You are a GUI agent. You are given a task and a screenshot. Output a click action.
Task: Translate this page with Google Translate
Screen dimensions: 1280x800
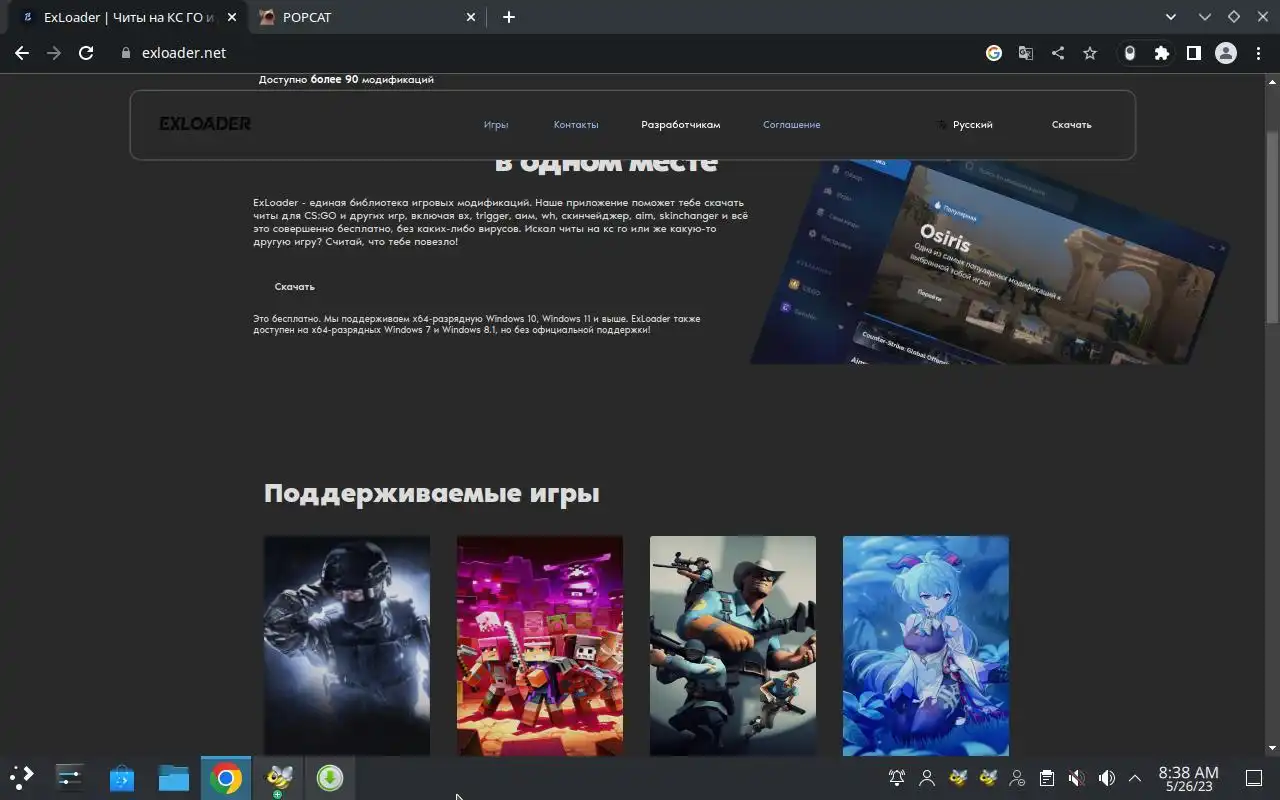click(x=1026, y=53)
